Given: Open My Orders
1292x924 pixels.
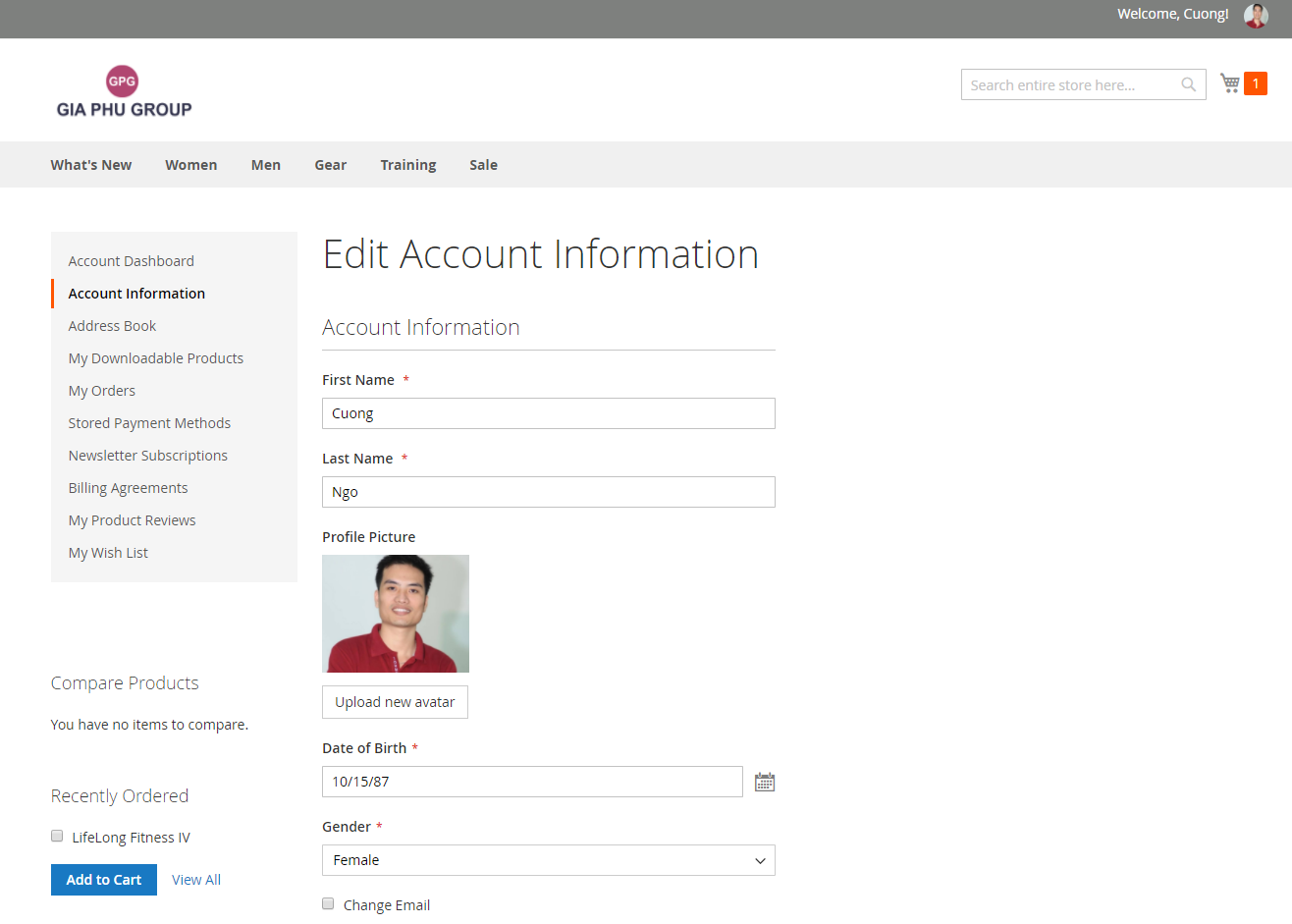Looking at the screenshot, I should (x=102, y=391).
